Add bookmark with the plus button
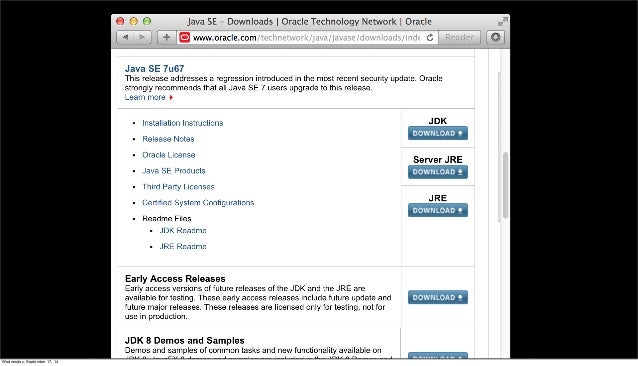 pyautogui.click(x=166, y=37)
